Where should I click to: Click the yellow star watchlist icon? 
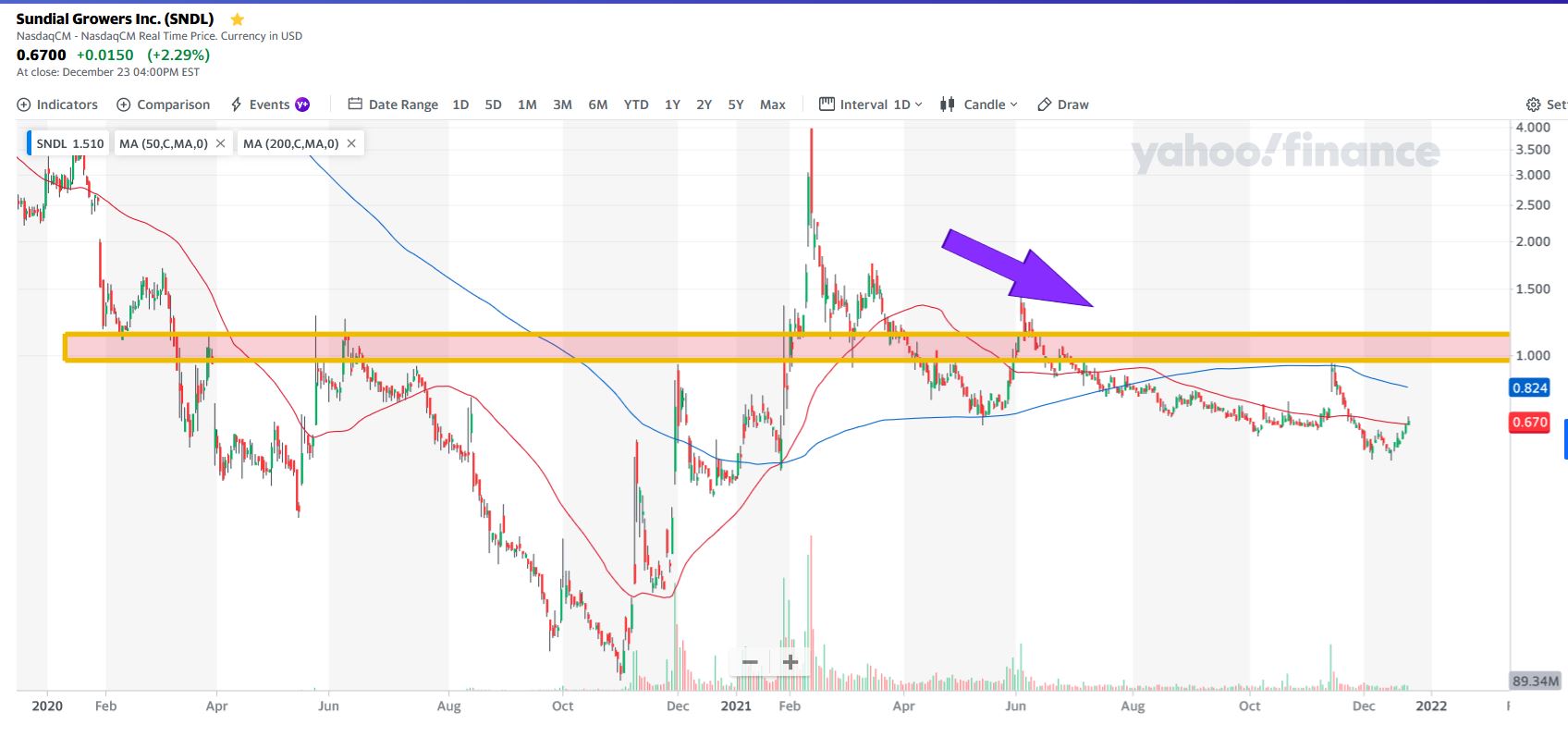pos(238,19)
